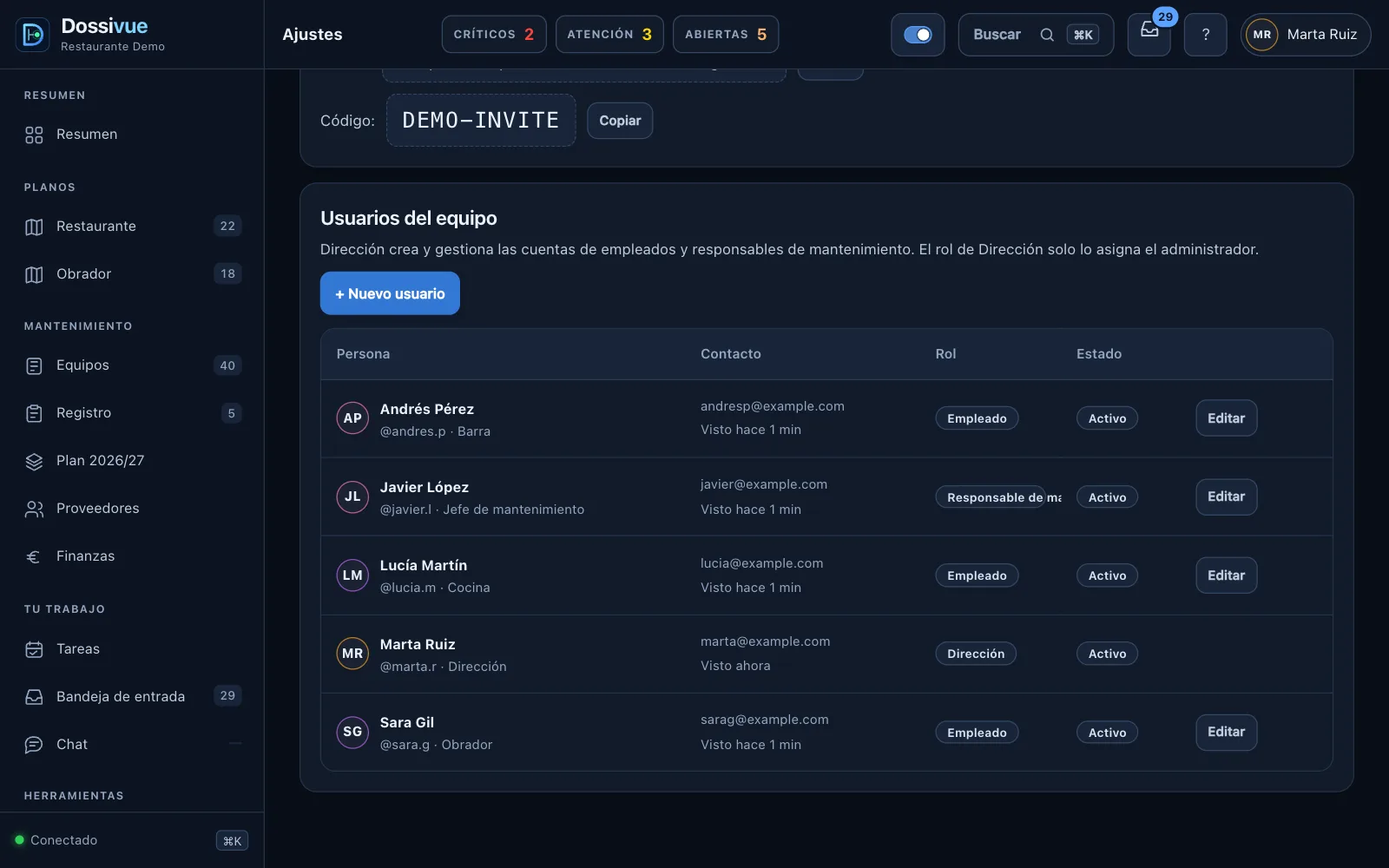Open inbox tray icon with 29 badge

click(1149, 35)
